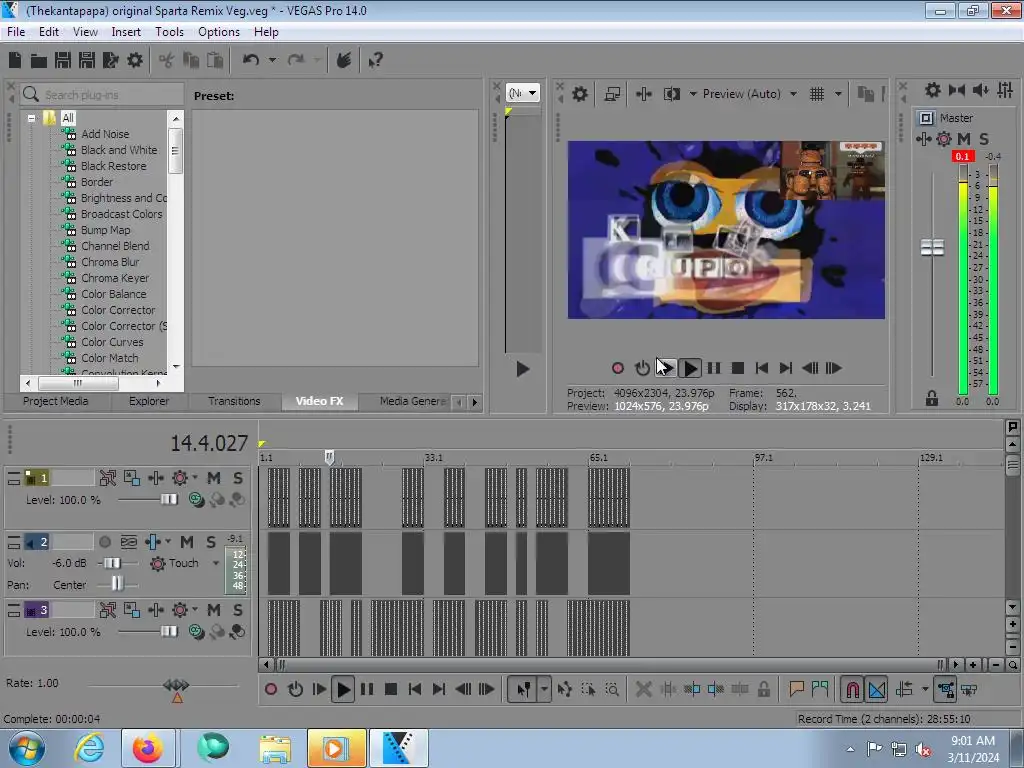Pause playback in timeline transport
This screenshot has height=768, width=1024.
click(x=367, y=689)
